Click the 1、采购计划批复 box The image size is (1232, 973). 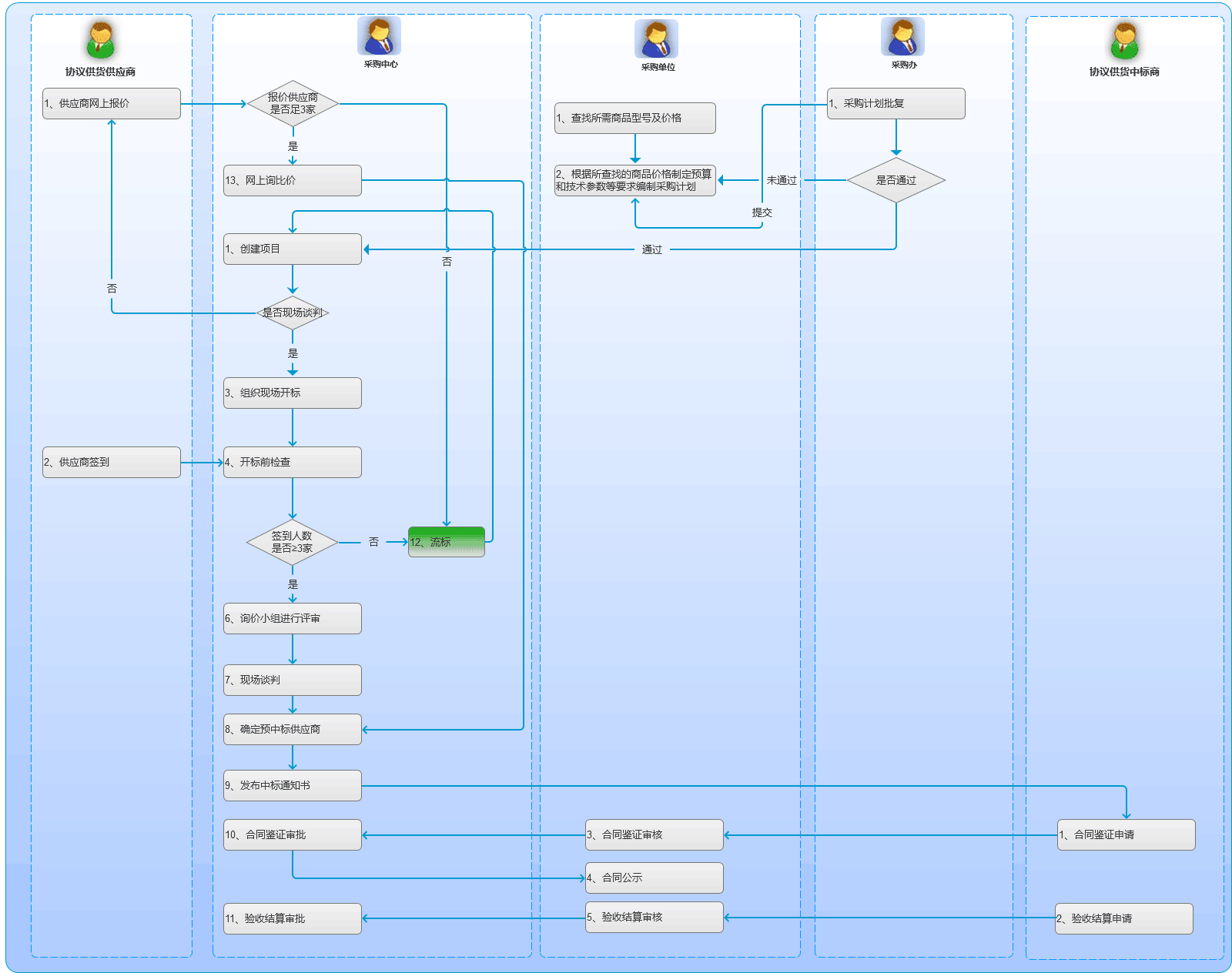click(x=896, y=103)
